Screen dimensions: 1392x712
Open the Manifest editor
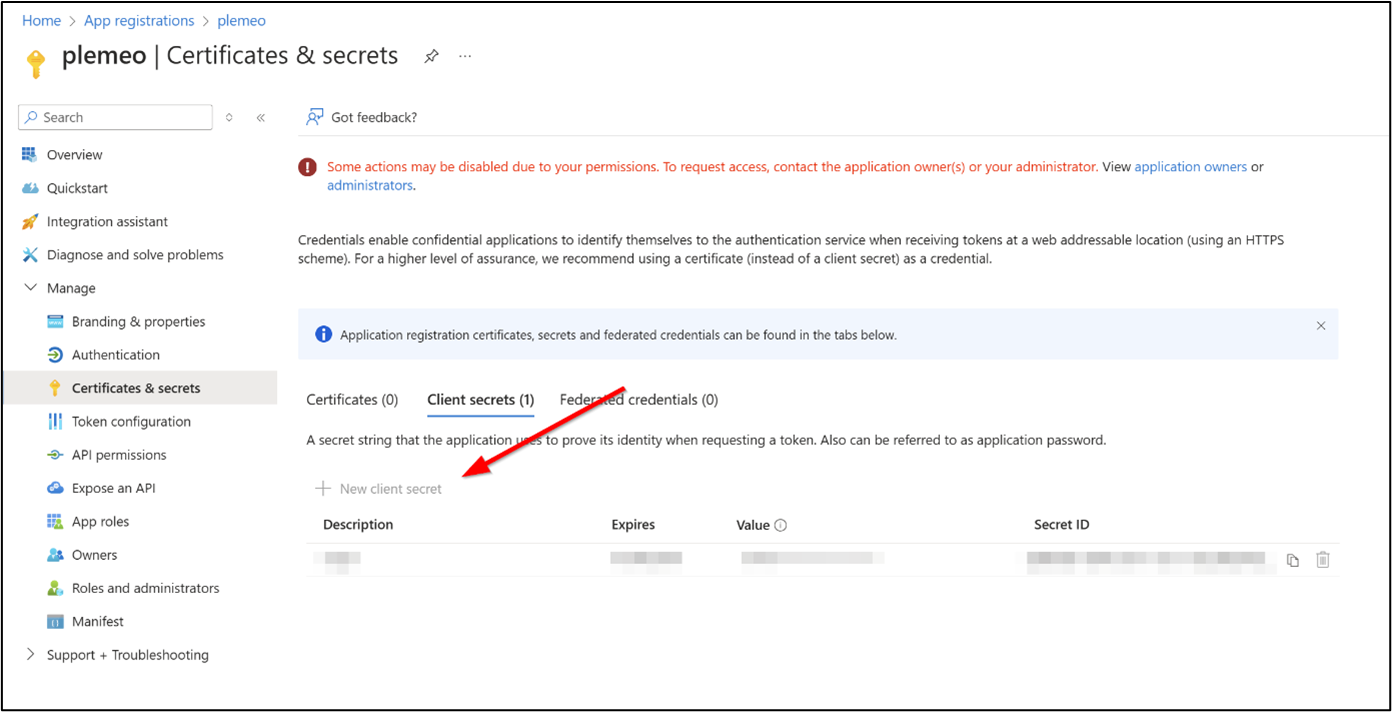(96, 621)
